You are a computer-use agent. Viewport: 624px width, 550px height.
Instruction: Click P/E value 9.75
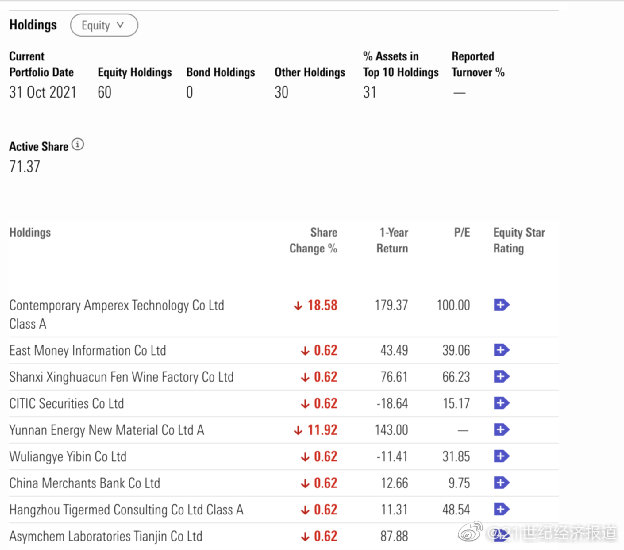(459, 483)
